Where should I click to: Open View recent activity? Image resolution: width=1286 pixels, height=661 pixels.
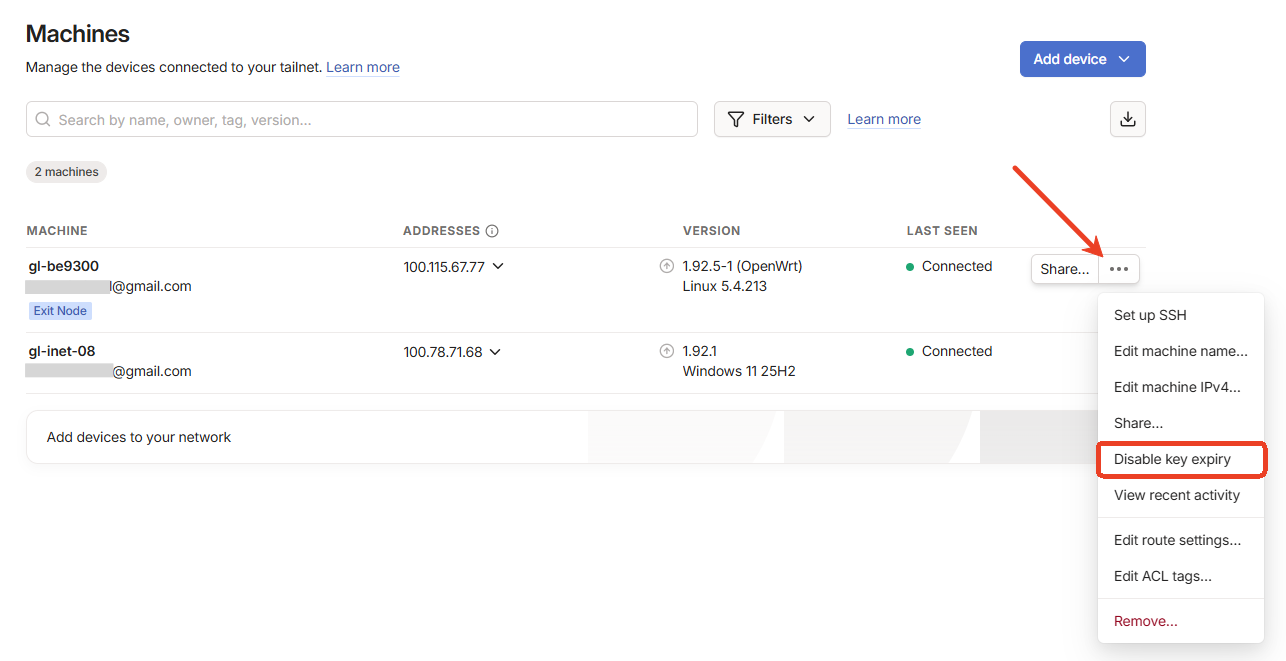(1181, 495)
